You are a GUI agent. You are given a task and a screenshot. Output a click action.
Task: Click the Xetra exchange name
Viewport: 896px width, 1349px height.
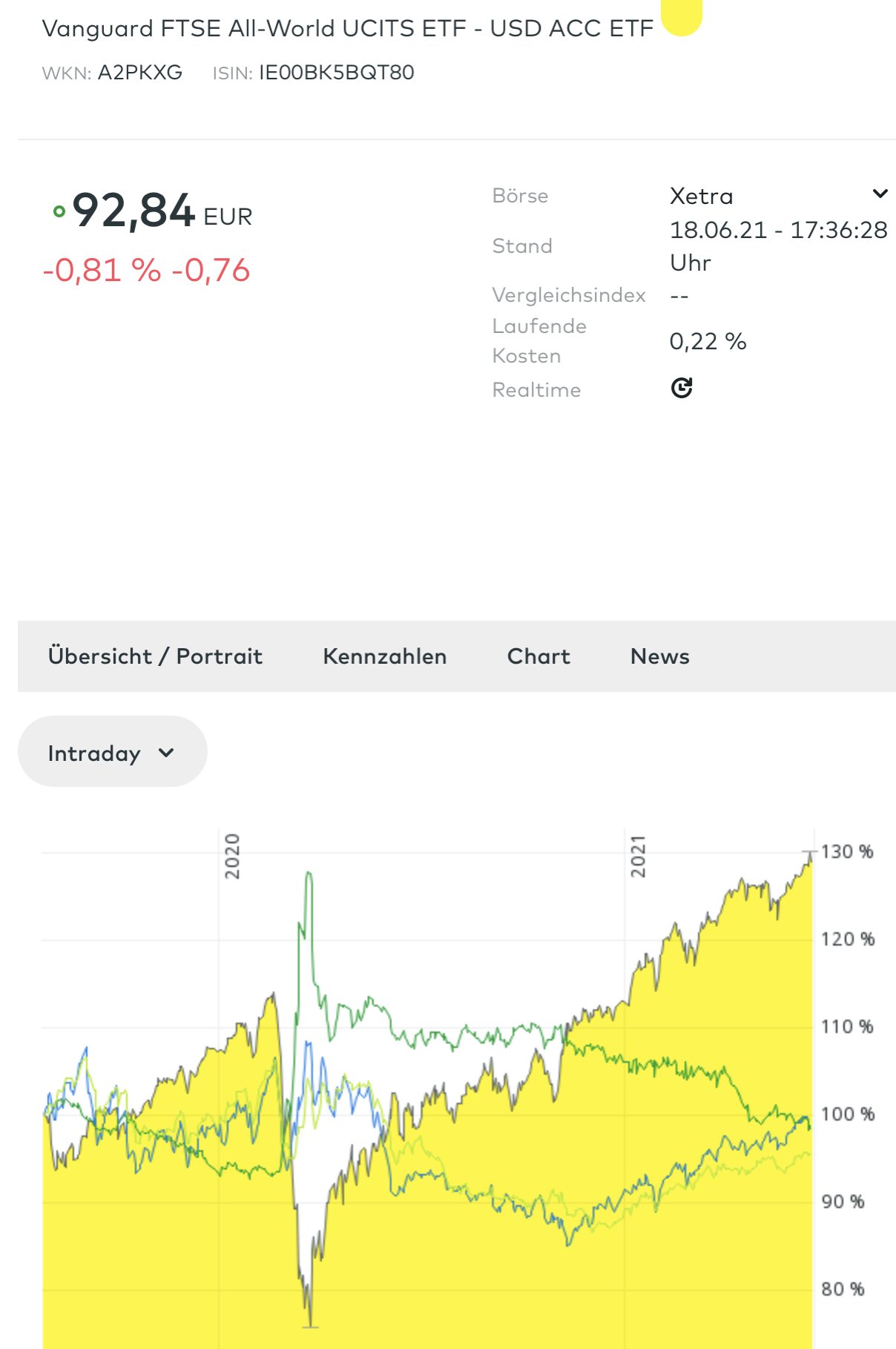701,196
